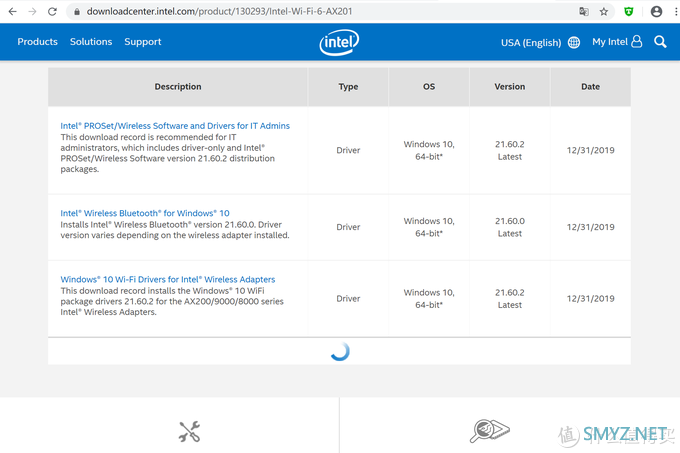
Task: Sort by the Description column header
Action: point(178,87)
